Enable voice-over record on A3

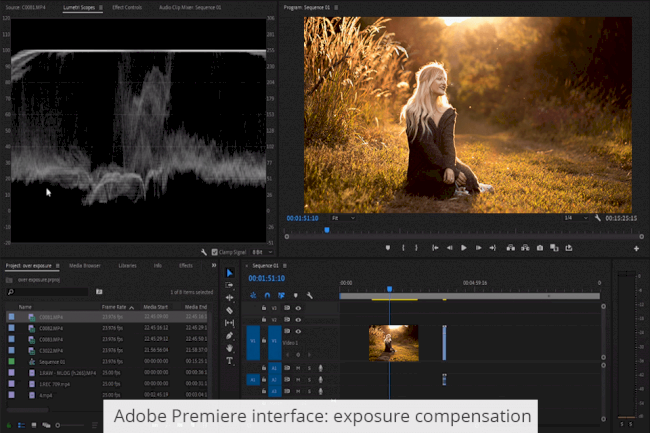coord(320,391)
